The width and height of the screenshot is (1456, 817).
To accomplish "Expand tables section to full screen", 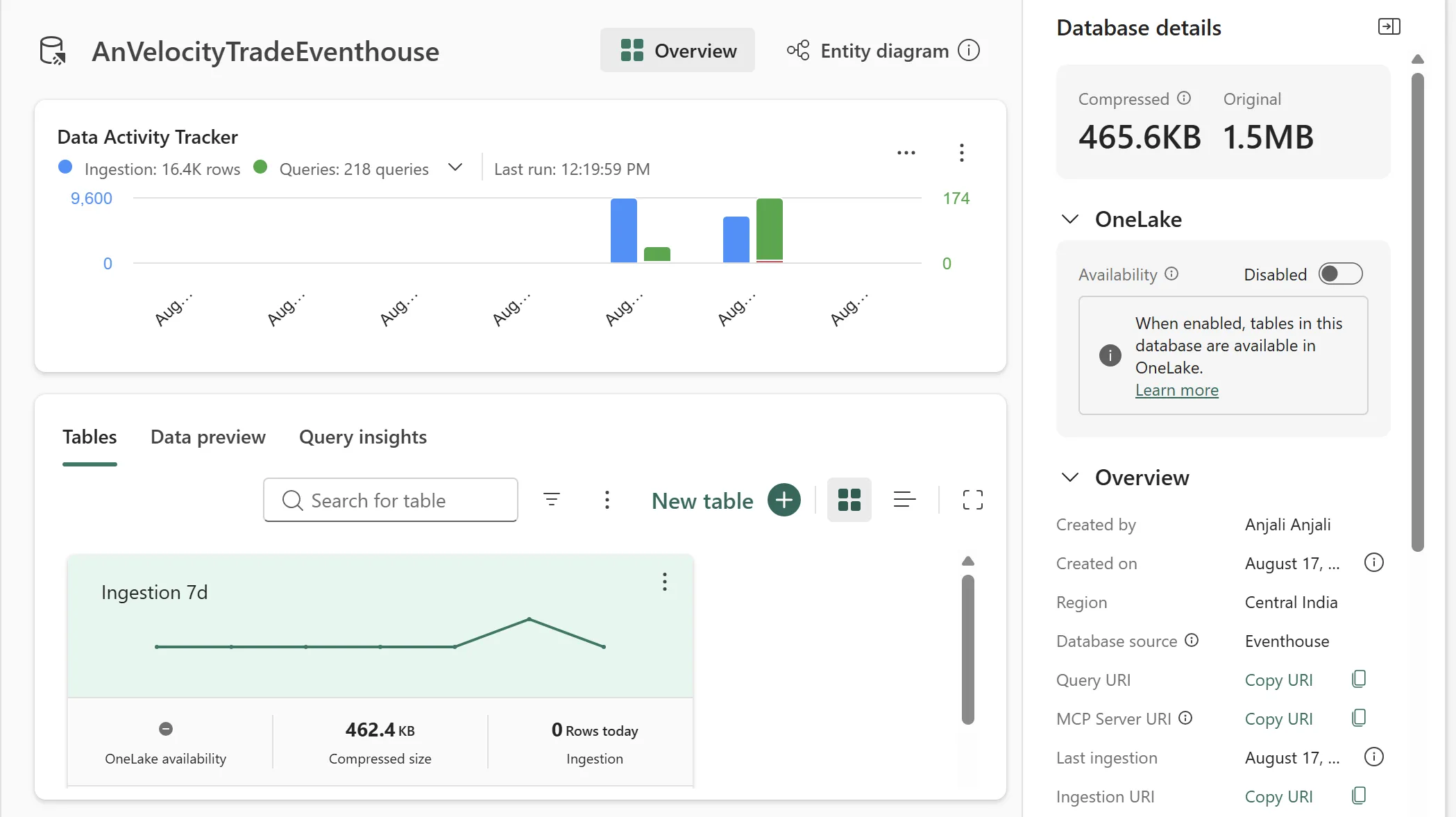I will [x=973, y=500].
